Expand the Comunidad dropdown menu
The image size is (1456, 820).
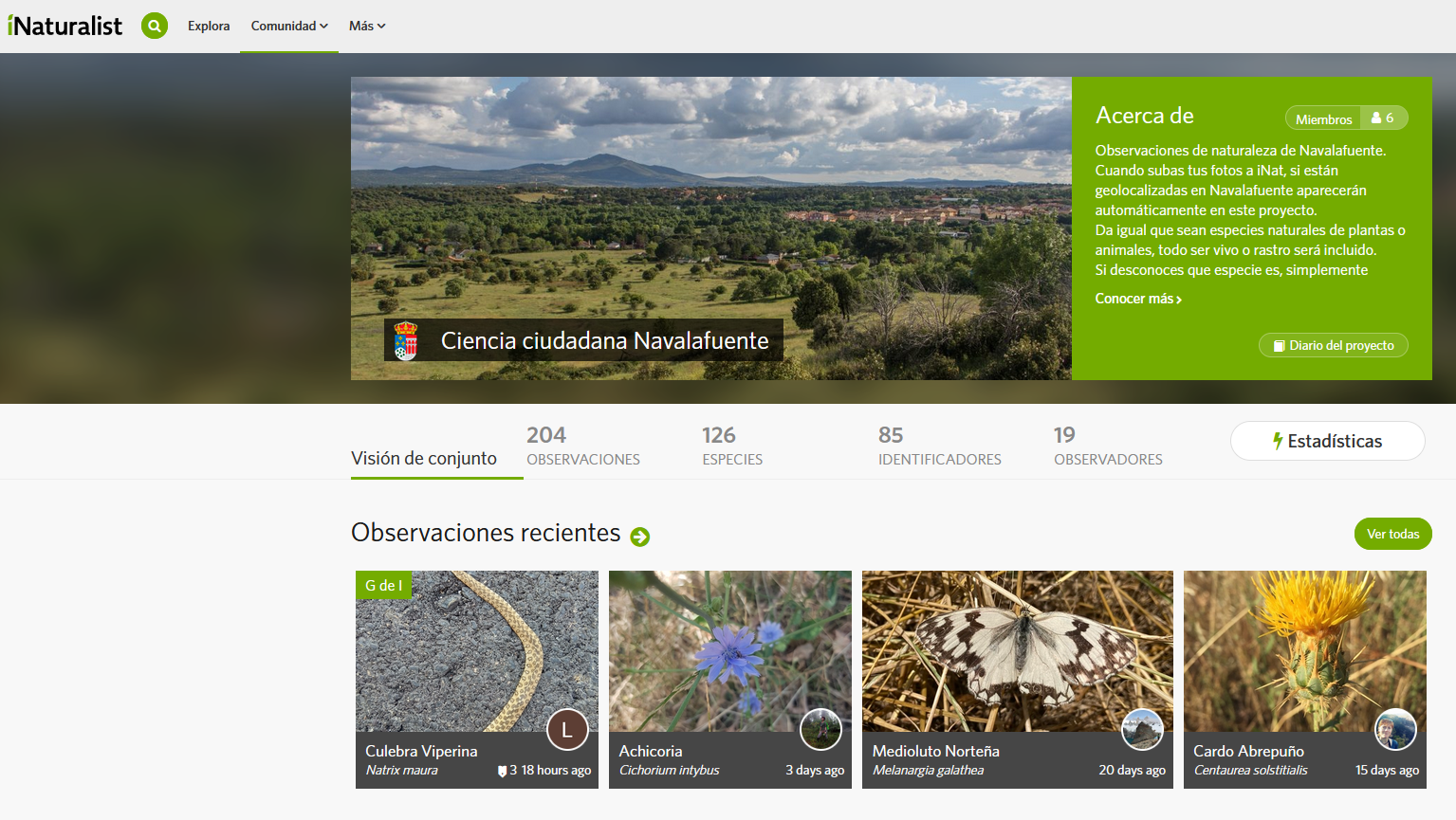click(x=289, y=26)
